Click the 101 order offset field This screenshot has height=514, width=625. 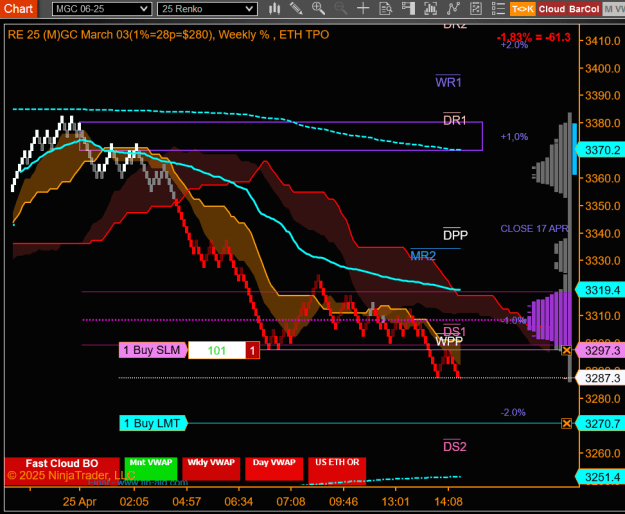pos(217,350)
